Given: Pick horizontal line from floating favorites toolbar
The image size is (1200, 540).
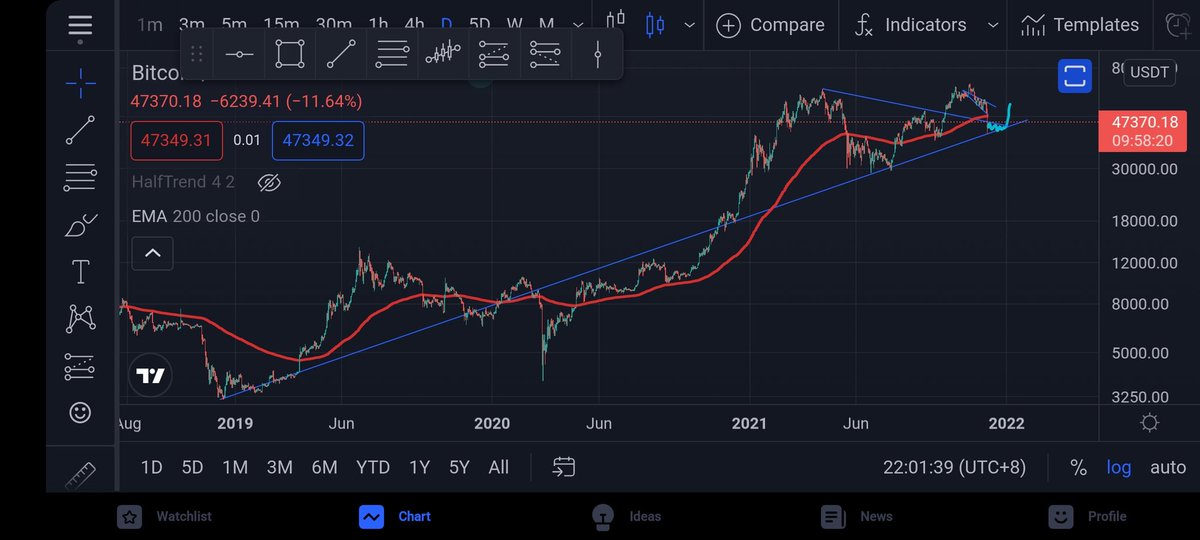Looking at the screenshot, I should (x=239, y=54).
